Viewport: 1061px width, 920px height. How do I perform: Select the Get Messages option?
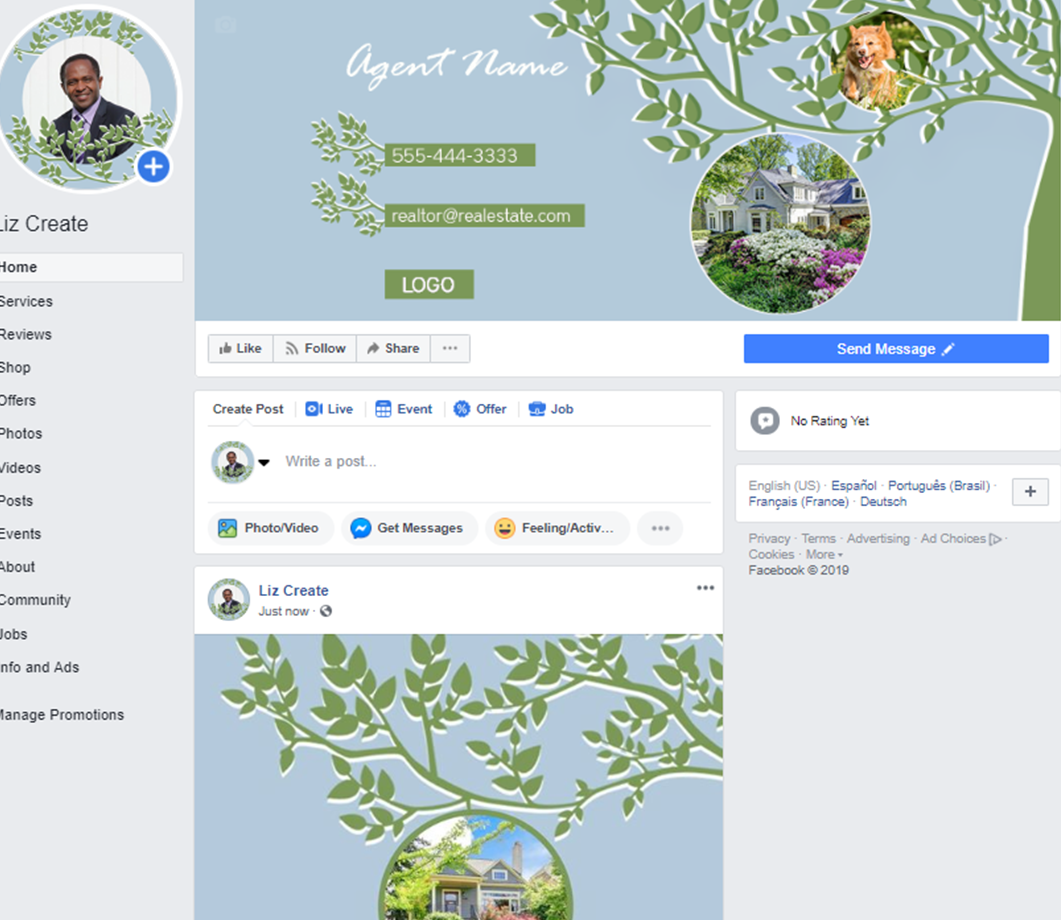pyautogui.click(x=409, y=528)
